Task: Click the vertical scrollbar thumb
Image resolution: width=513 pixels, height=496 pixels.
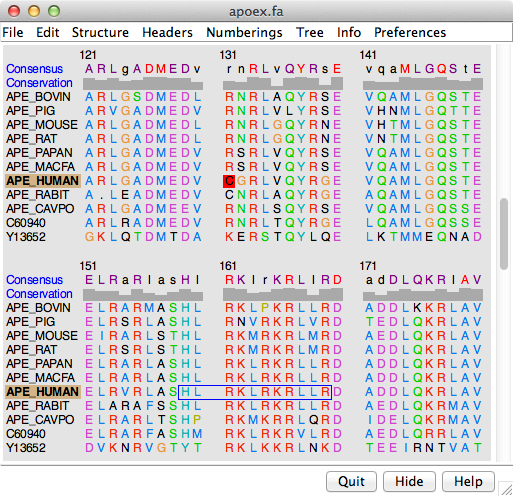Action: pyautogui.click(x=504, y=234)
